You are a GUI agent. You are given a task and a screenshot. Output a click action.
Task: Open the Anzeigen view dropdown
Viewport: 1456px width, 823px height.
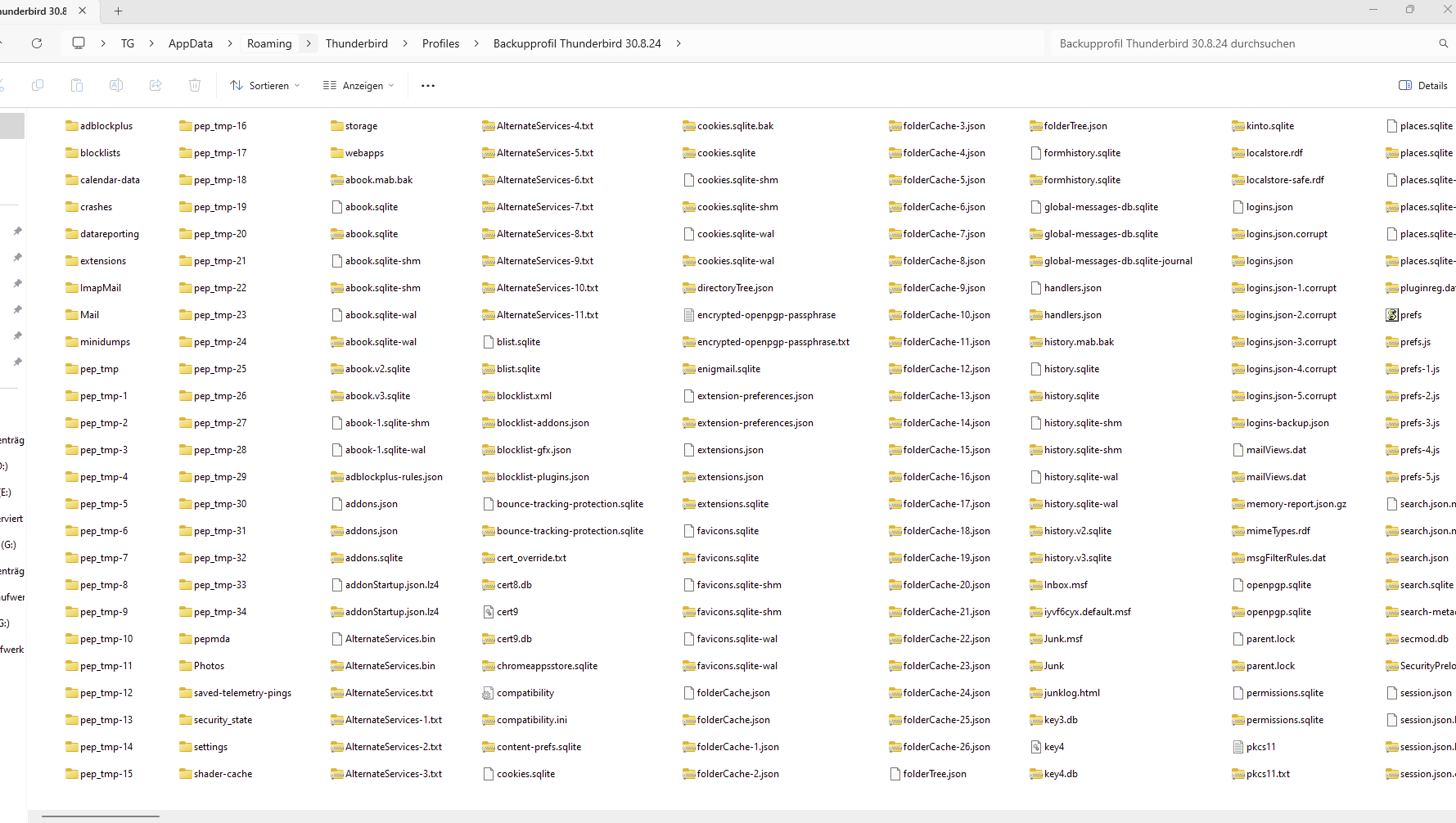coord(358,85)
